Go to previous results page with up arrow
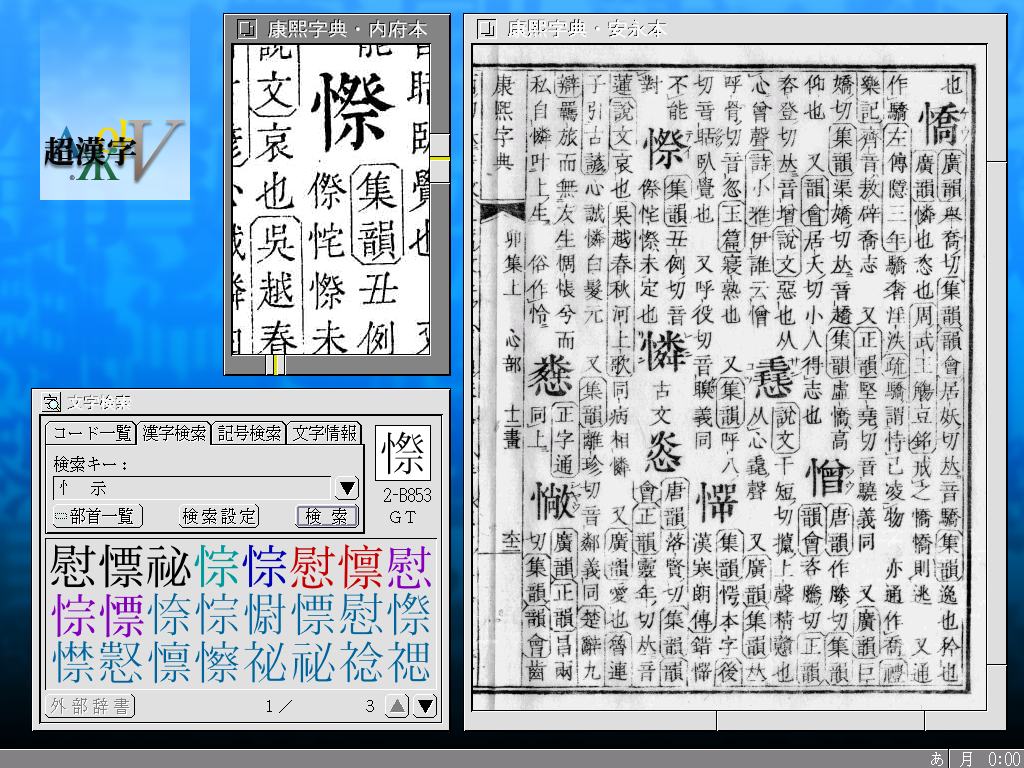Screen dimensions: 1024x768 397,706
